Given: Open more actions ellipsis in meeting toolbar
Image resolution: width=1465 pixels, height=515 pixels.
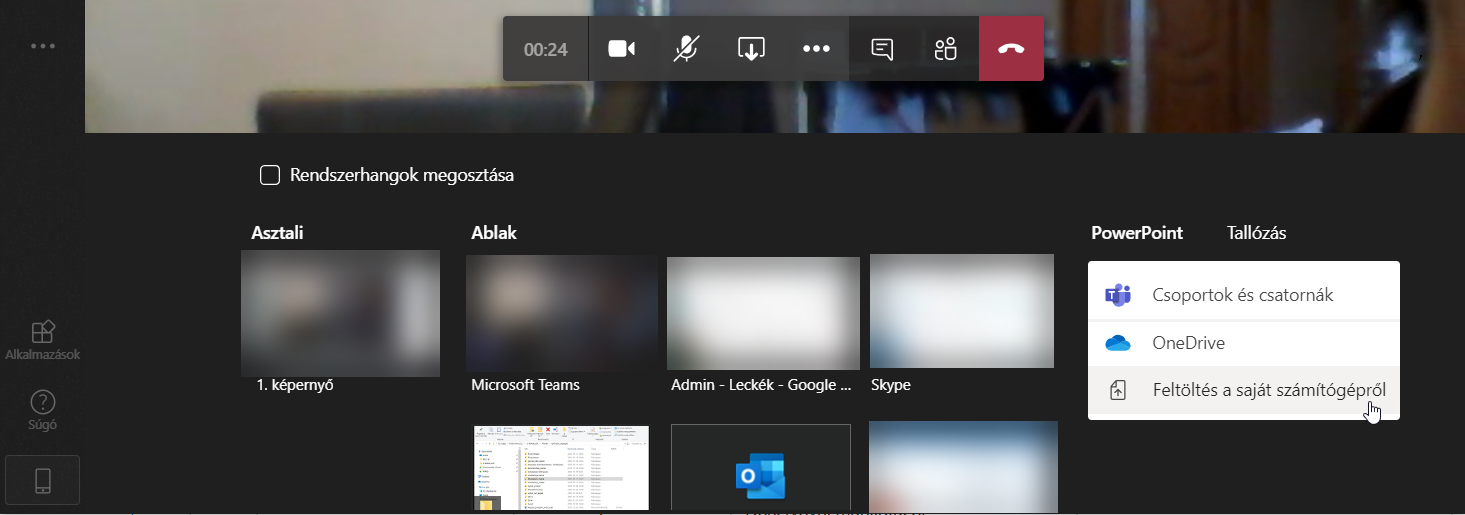Looking at the screenshot, I should point(816,49).
